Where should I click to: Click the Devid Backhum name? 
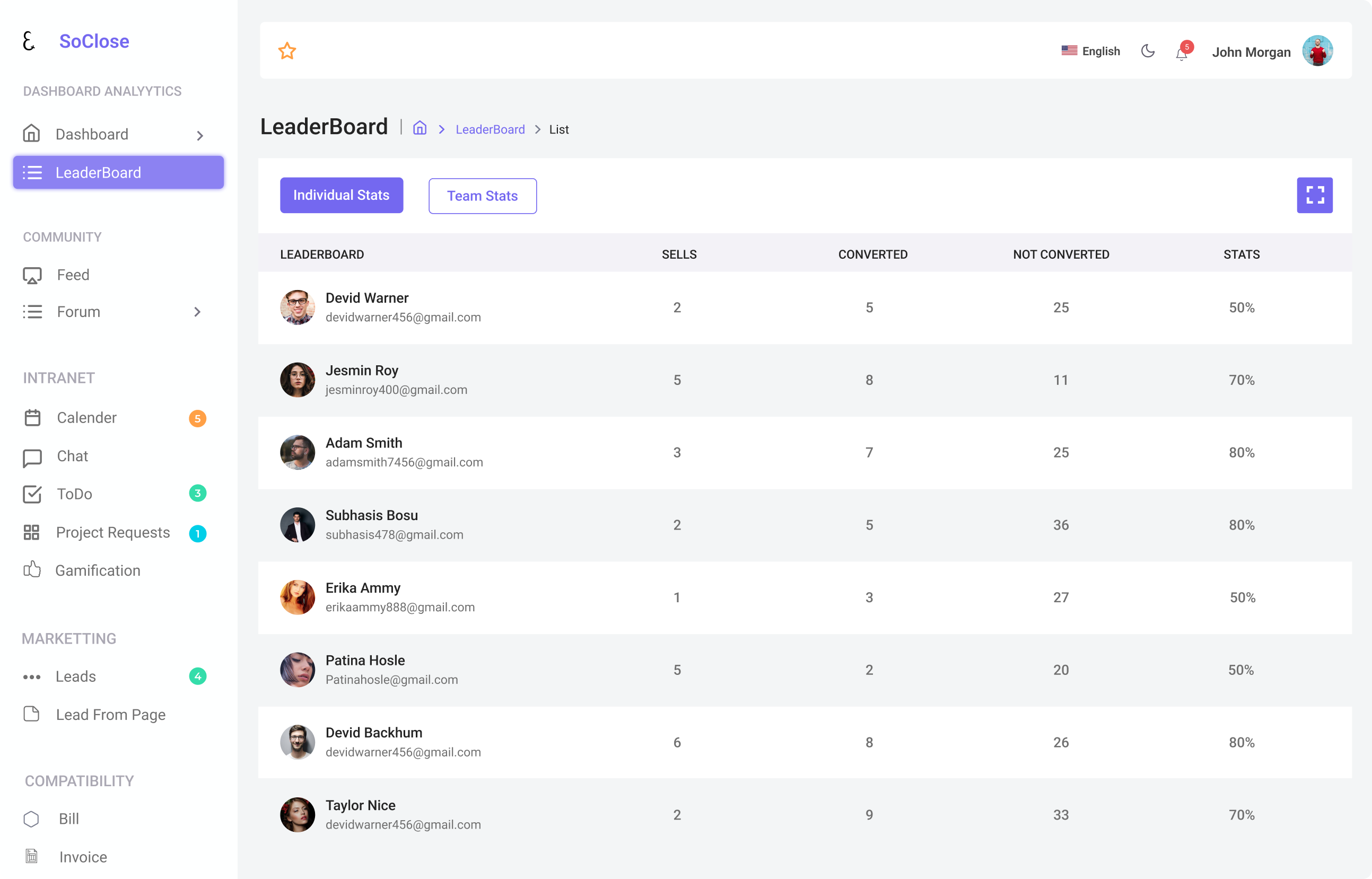coord(374,733)
